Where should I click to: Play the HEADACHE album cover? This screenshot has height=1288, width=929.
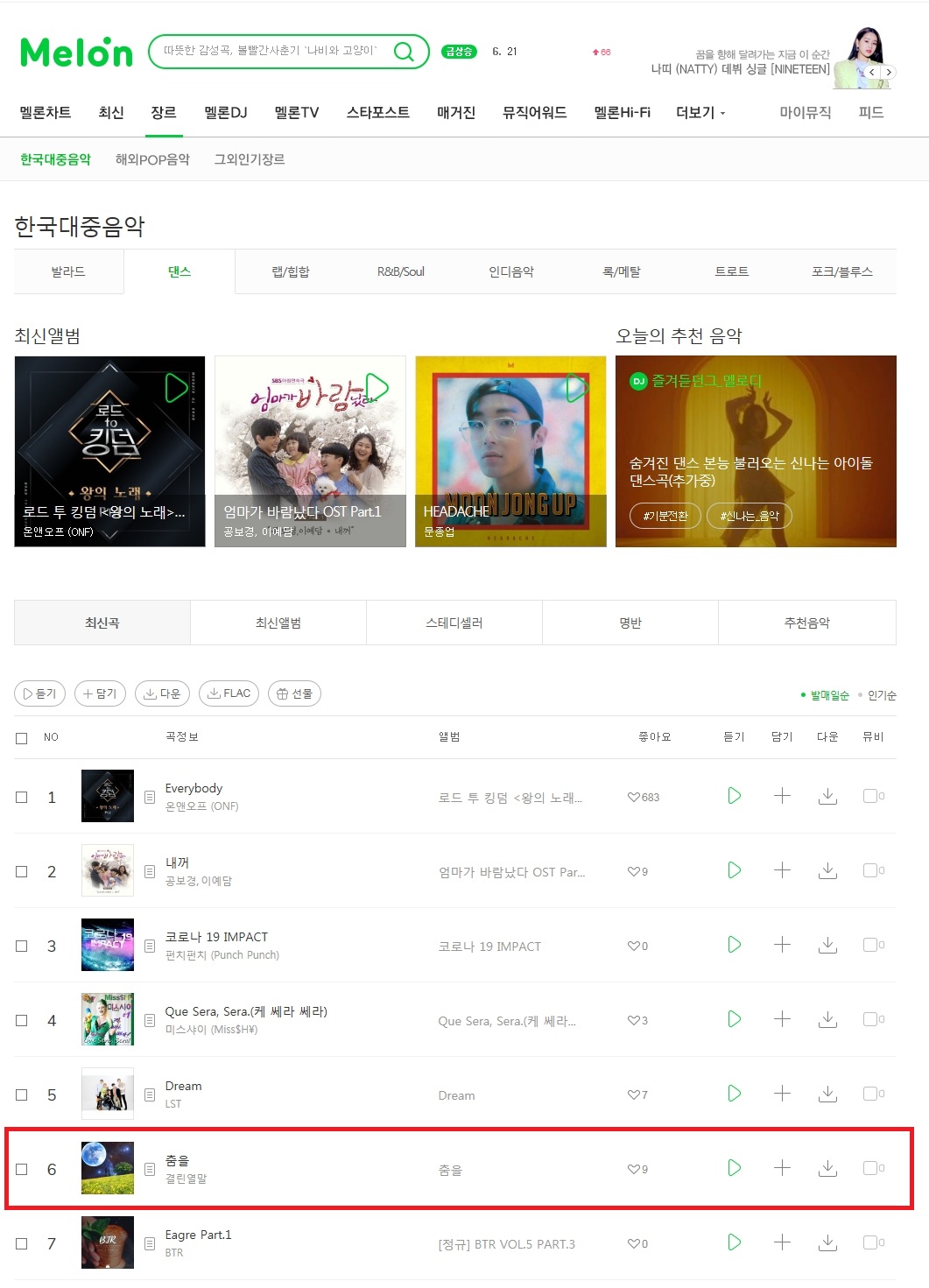click(576, 388)
